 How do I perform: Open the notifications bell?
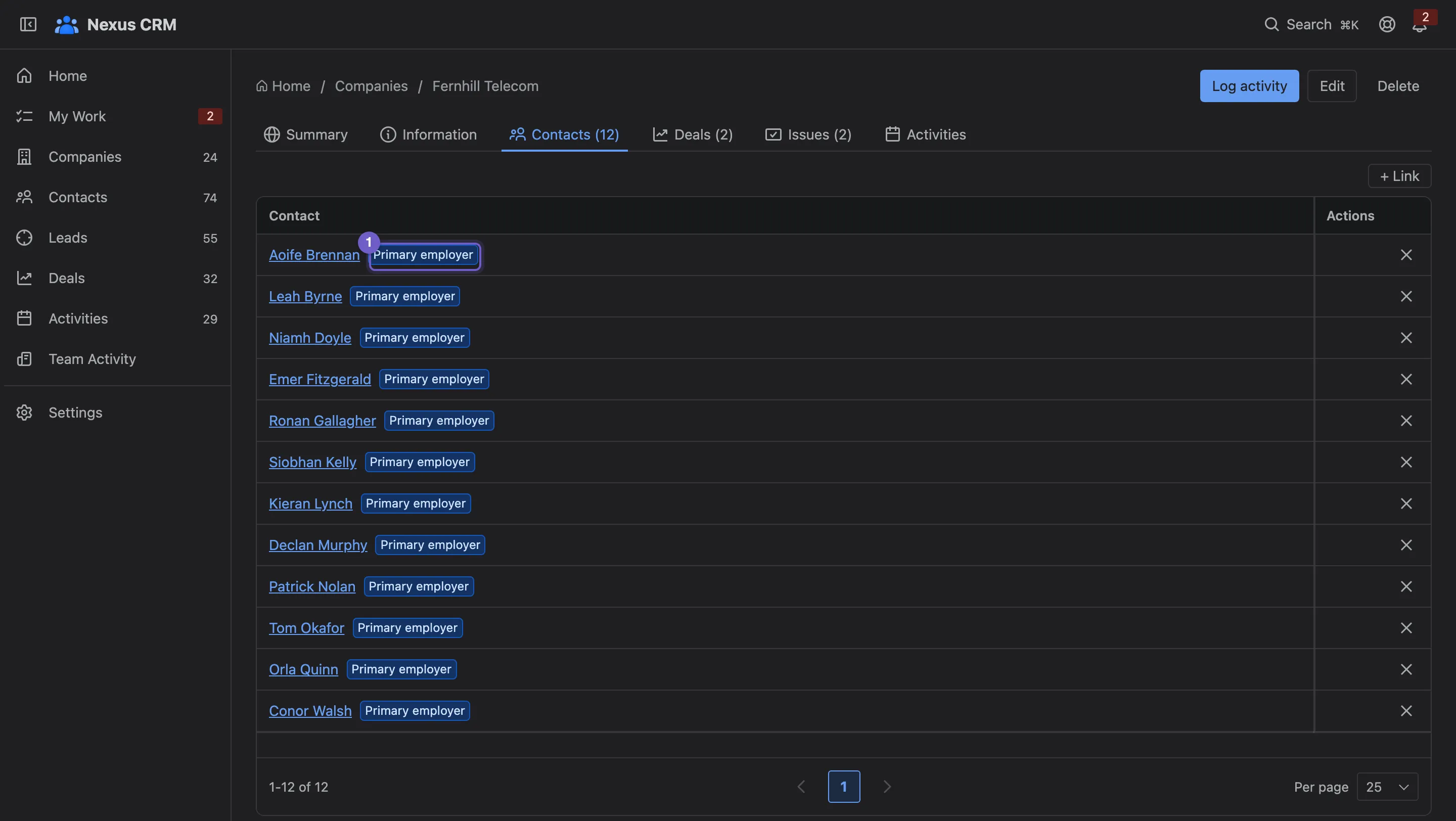pyautogui.click(x=1419, y=25)
